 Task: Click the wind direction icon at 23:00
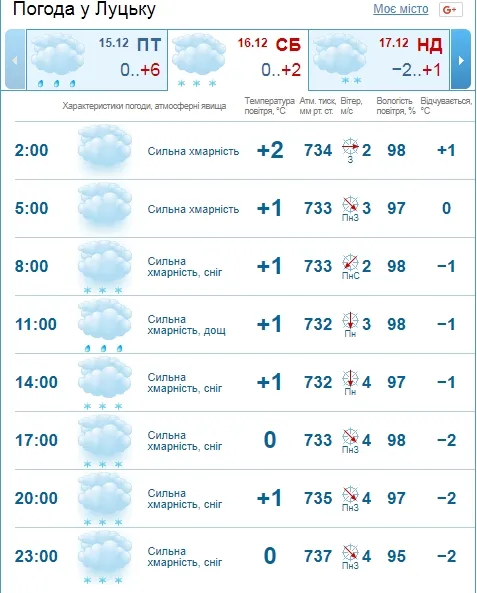click(350, 553)
